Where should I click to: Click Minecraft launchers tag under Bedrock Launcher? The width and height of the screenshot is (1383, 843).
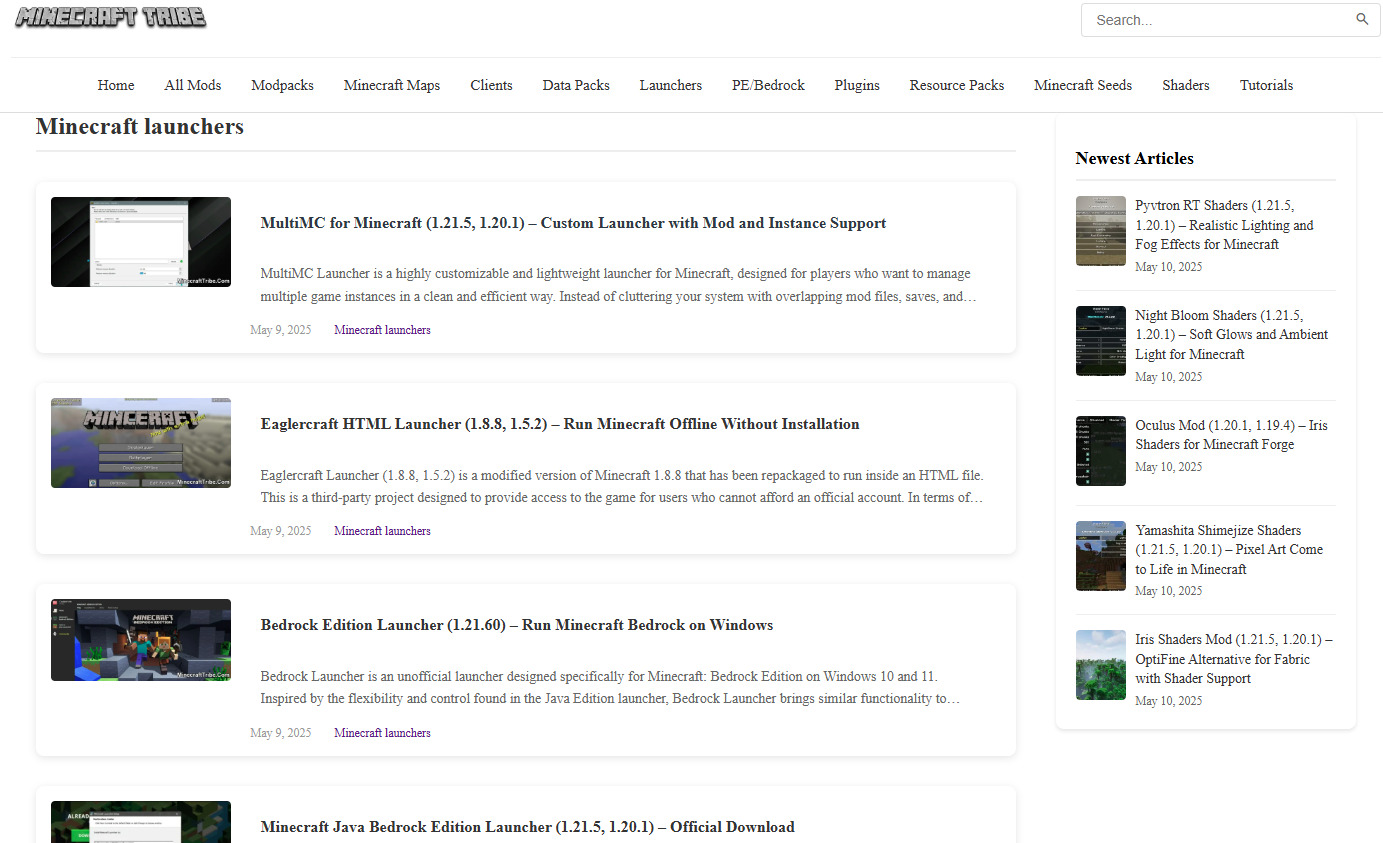coord(382,733)
